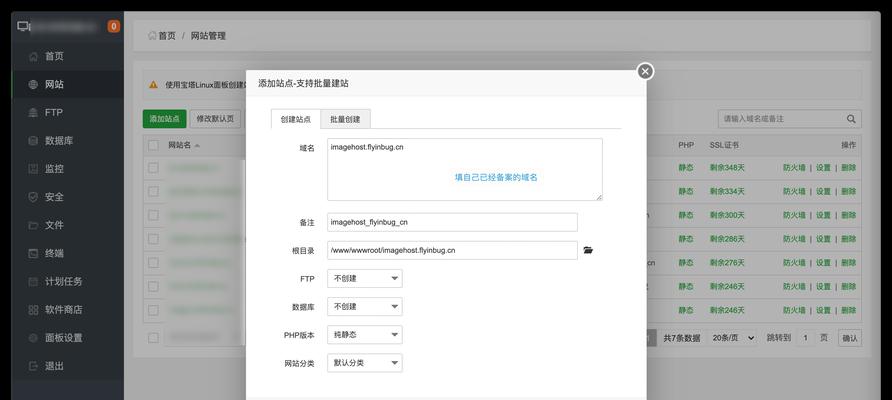892x400 pixels.
Task: Tick the checkbox on the 剩余286天 row
Action: (x=153, y=239)
